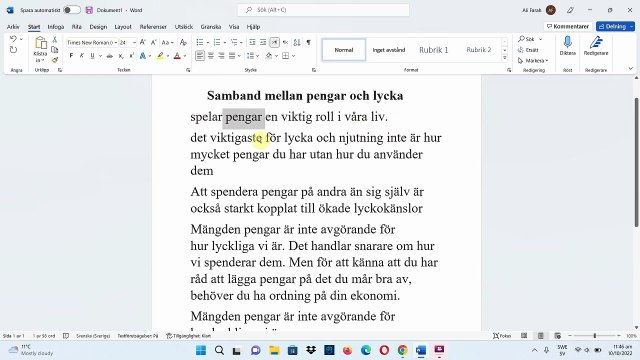The height and width of the screenshot is (360, 640).
Task: Open the Redigerare editor pane
Action: 596,45
